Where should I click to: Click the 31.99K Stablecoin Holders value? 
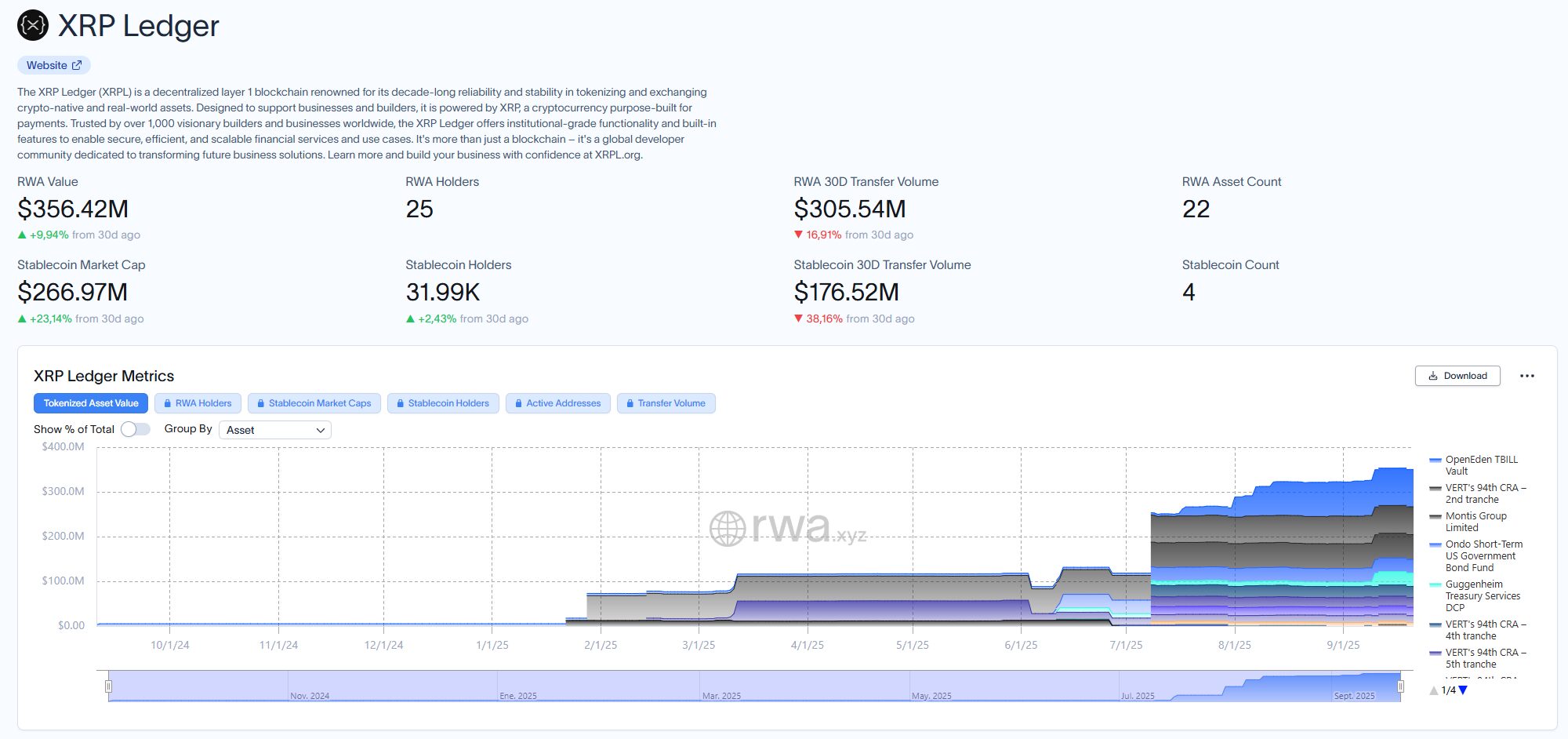(442, 292)
